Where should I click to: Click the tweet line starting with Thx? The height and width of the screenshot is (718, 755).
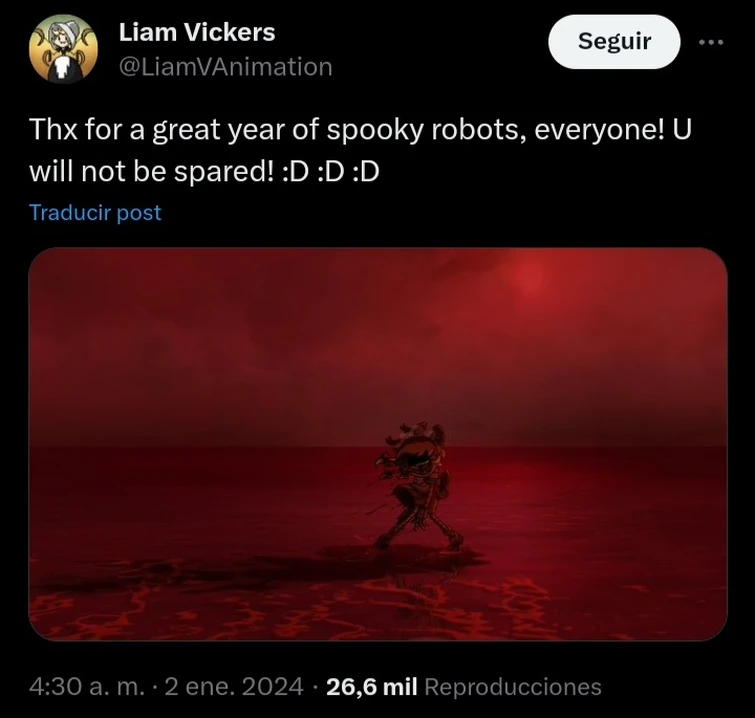pyautogui.click(x=360, y=130)
